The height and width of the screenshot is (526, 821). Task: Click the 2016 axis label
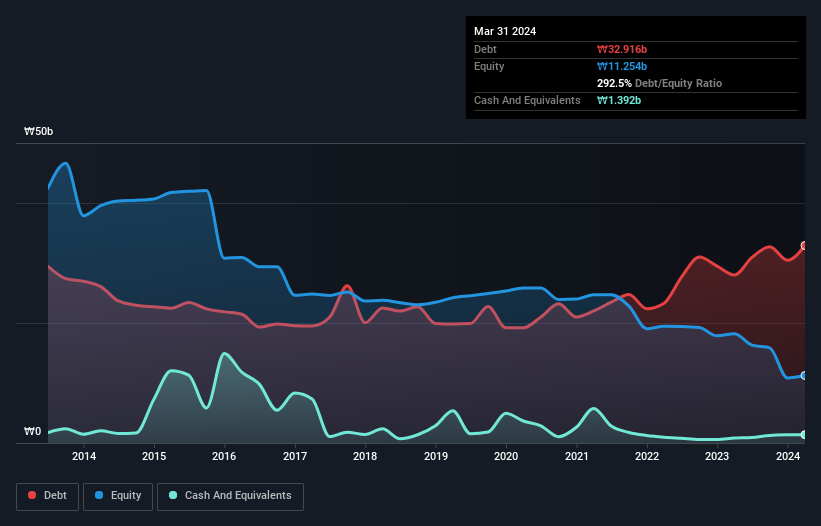(224, 456)
